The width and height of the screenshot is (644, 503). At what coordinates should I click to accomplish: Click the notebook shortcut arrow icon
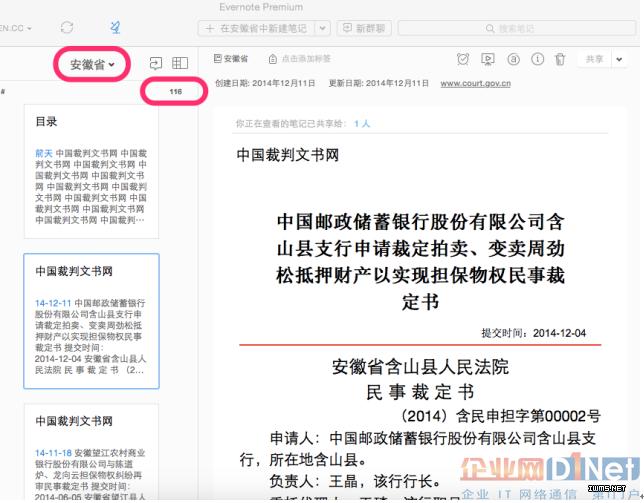[155, 64]
